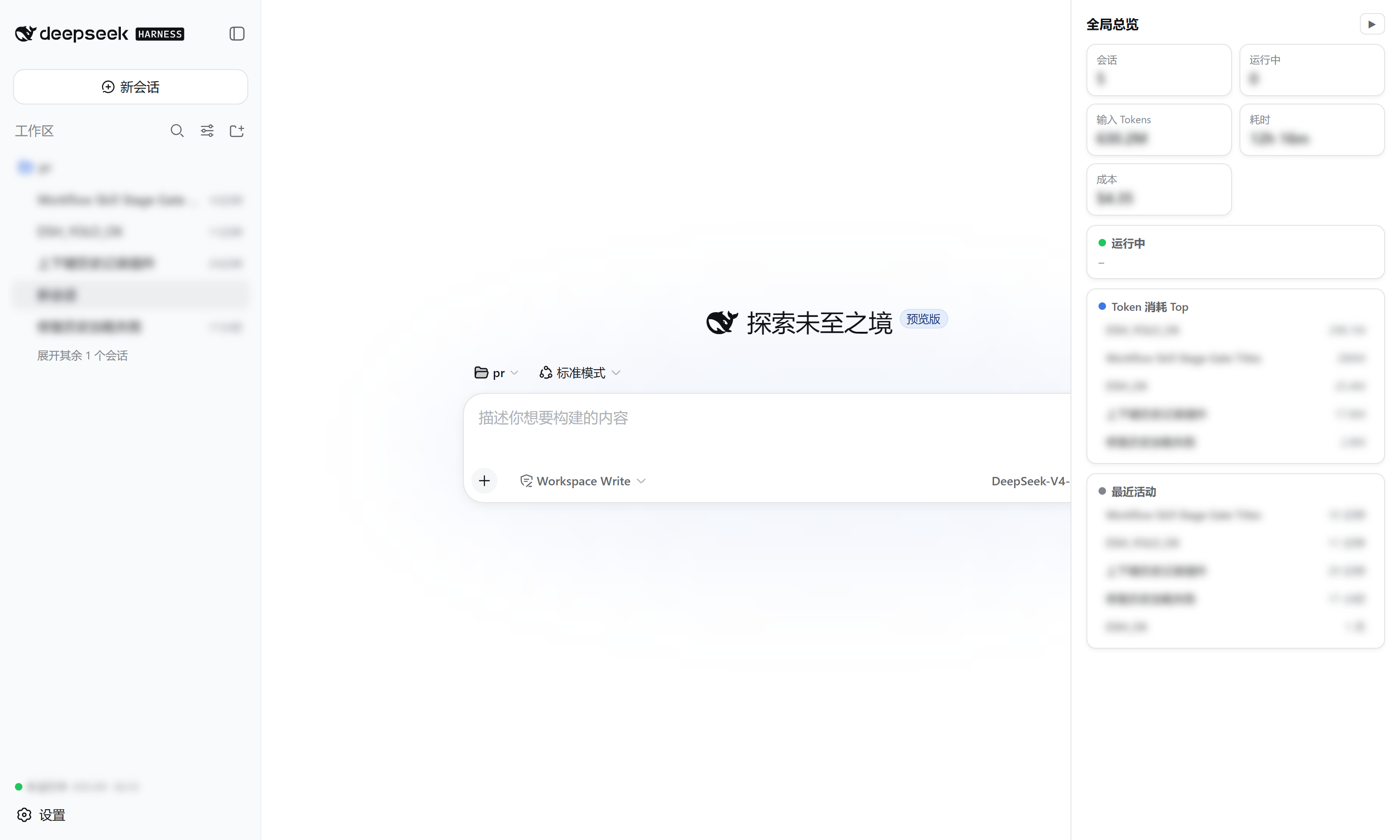This screenshot has width=1400, height=840.
Task: Click the plus attachment button
Action: click(484, 481)
